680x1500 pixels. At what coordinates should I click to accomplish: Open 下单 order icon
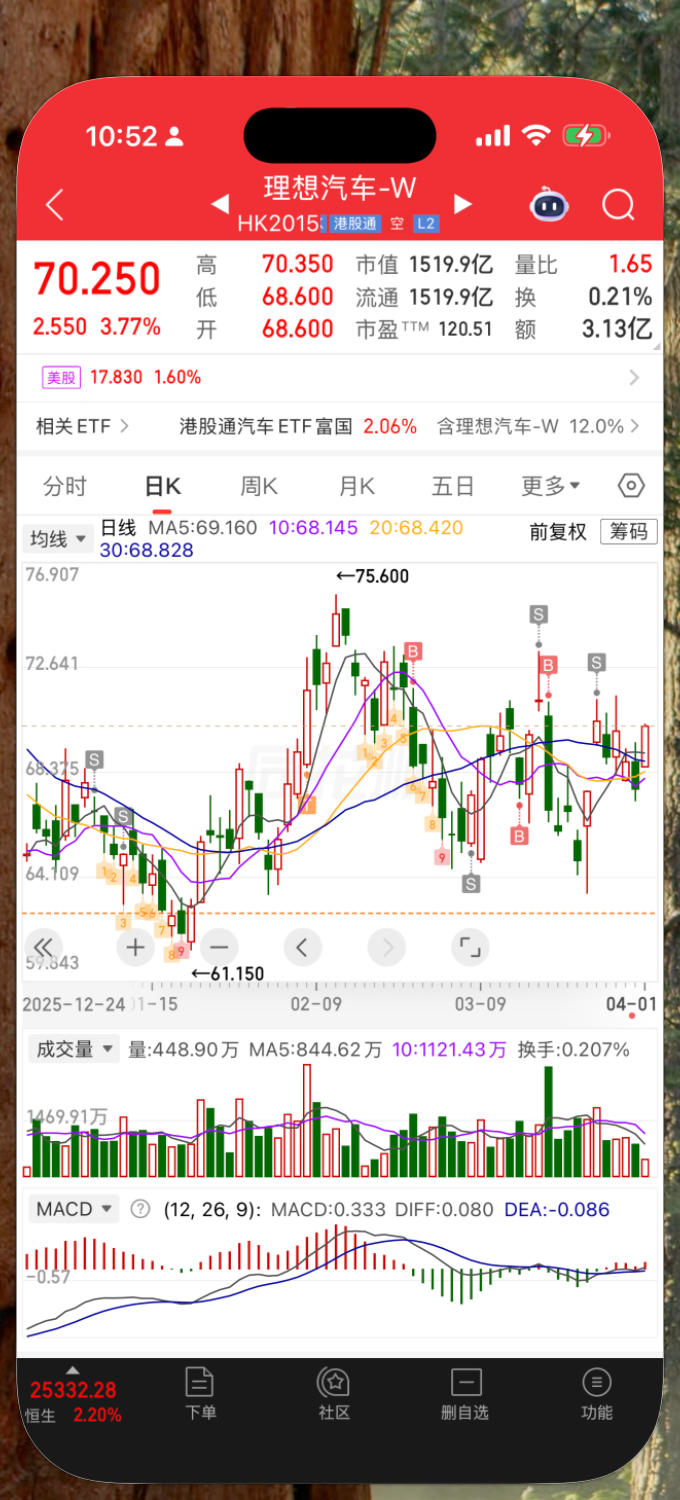point(200,1394)
